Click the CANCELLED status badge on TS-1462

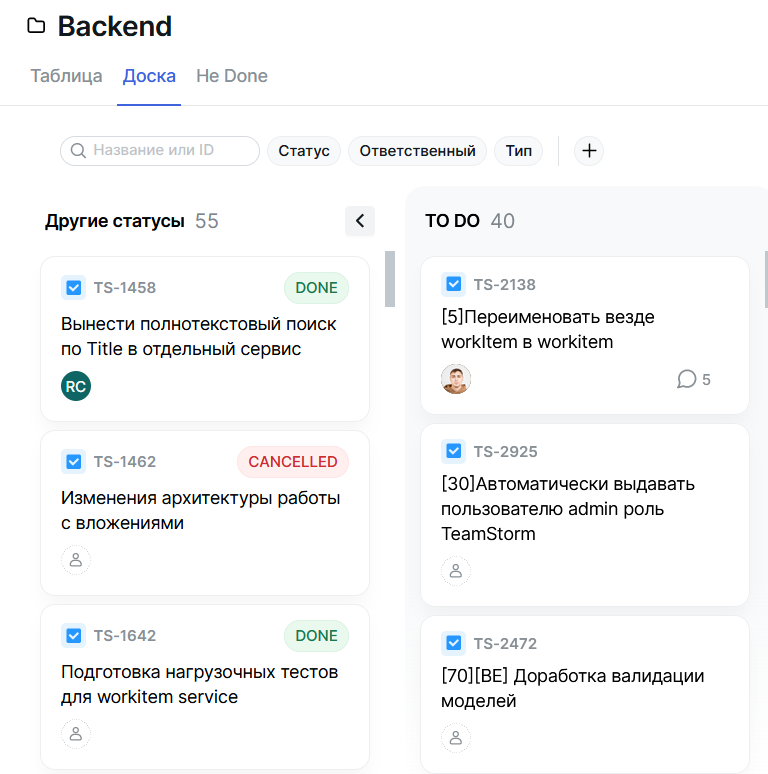pyautogui.click(x=293, y=462)
